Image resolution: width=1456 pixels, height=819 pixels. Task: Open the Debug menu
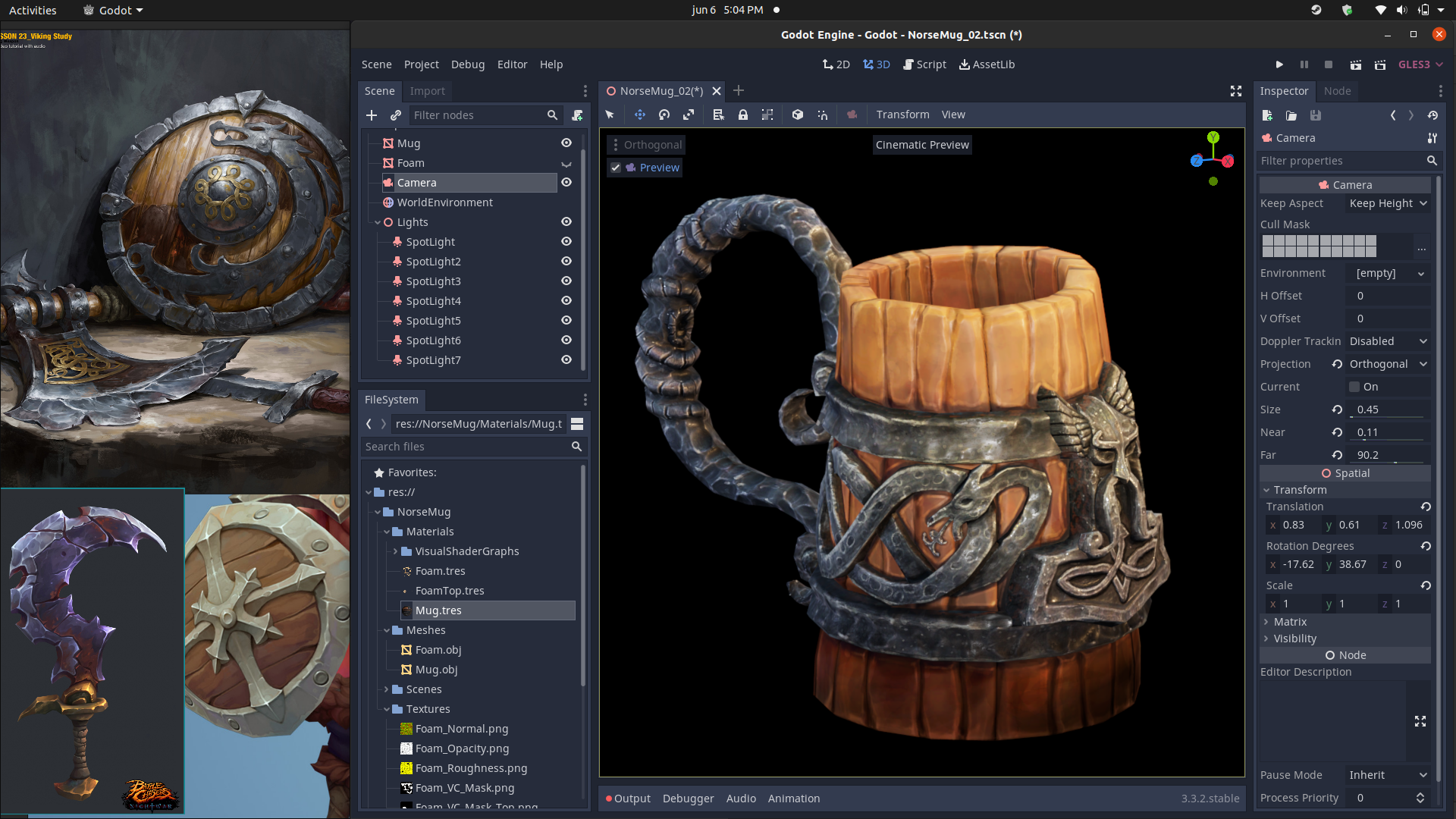click(467, 64)
